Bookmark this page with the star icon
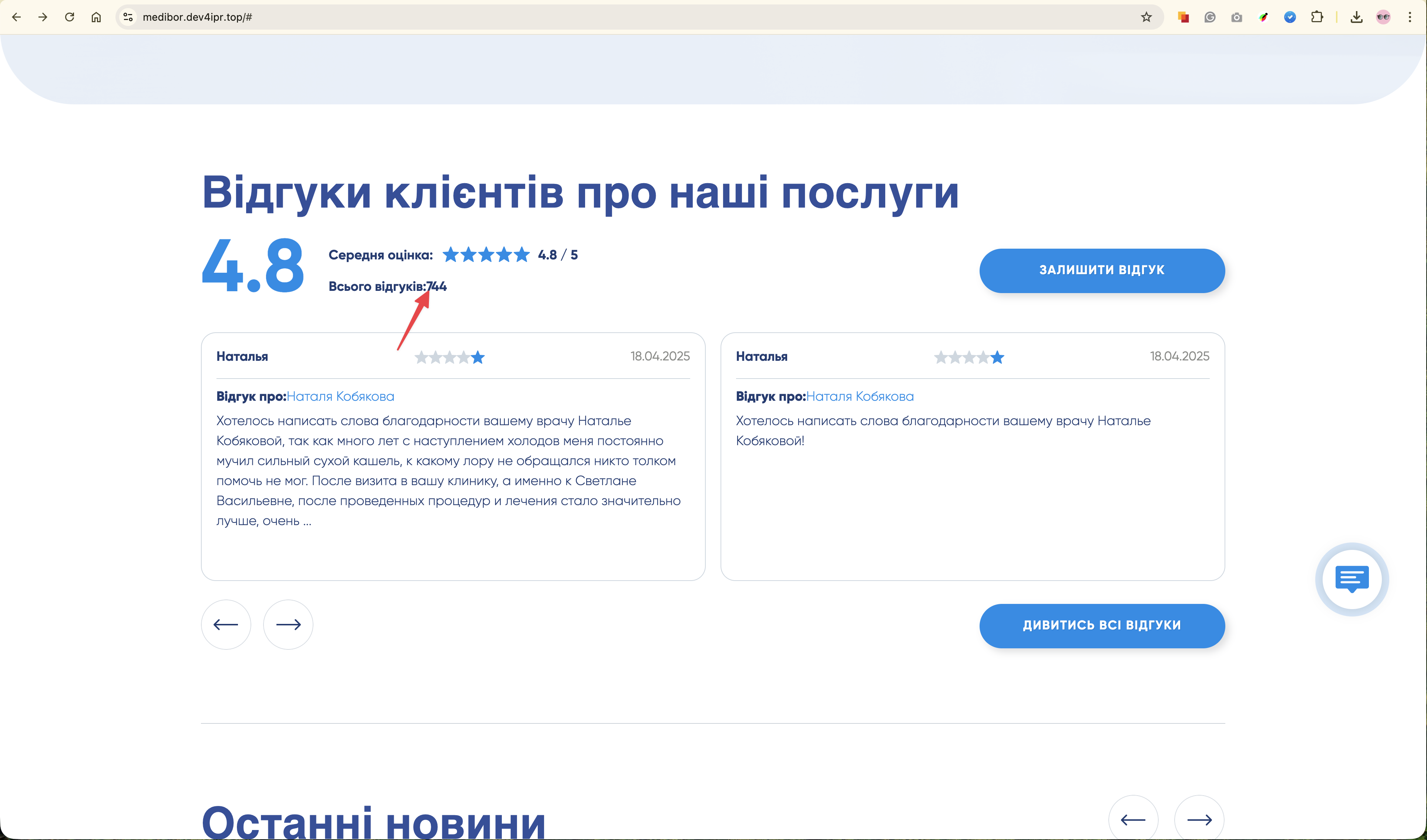1427x840 pixels. tap(1146, 17)
